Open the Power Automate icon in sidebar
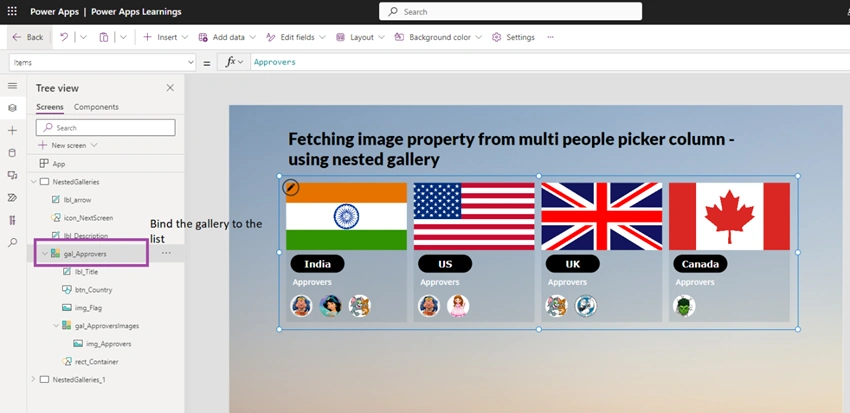Image resolution: width=850 pixels, height=413 pixels. point(12,198)
